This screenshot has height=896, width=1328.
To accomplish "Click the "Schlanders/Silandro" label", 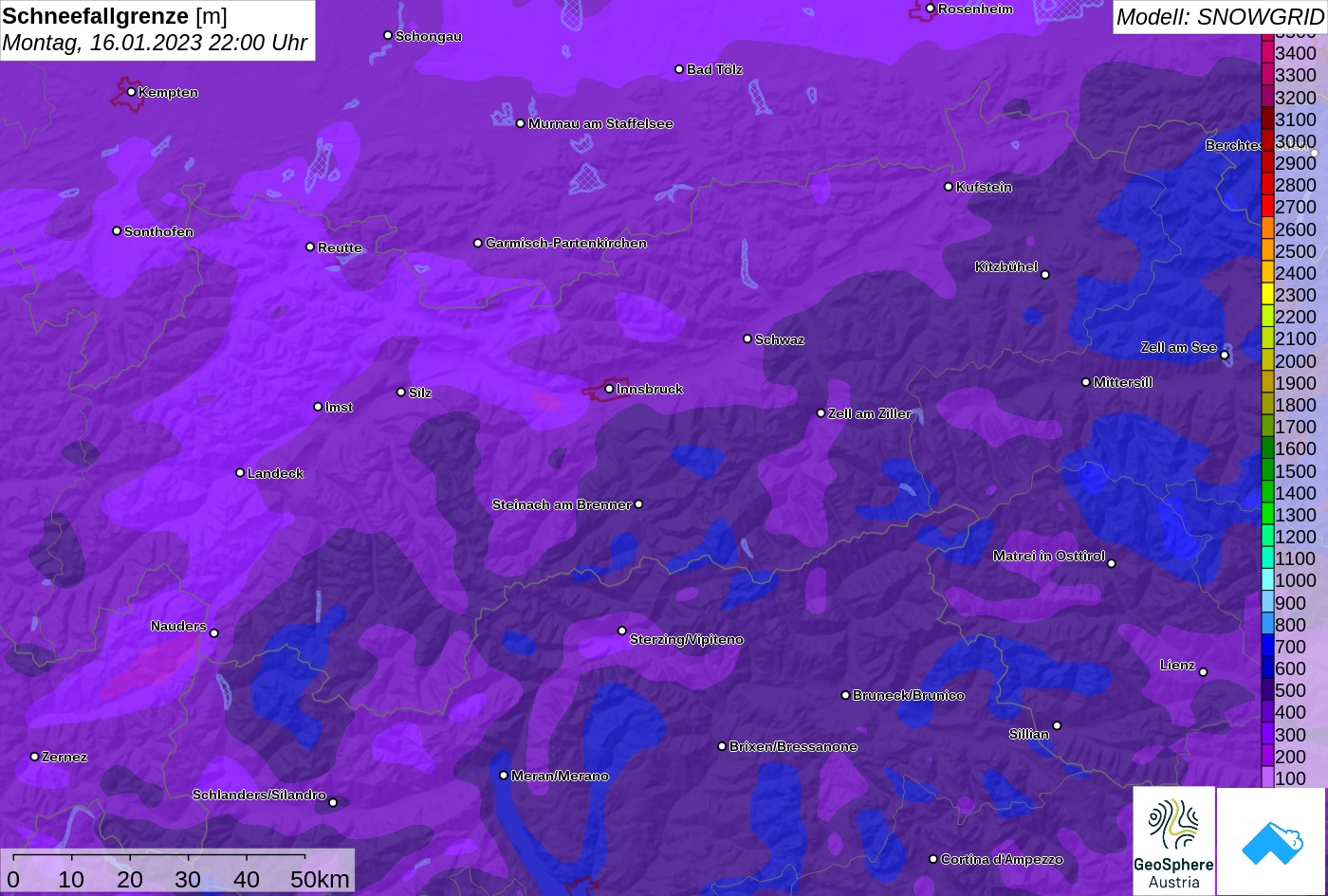I will point(259,795).
